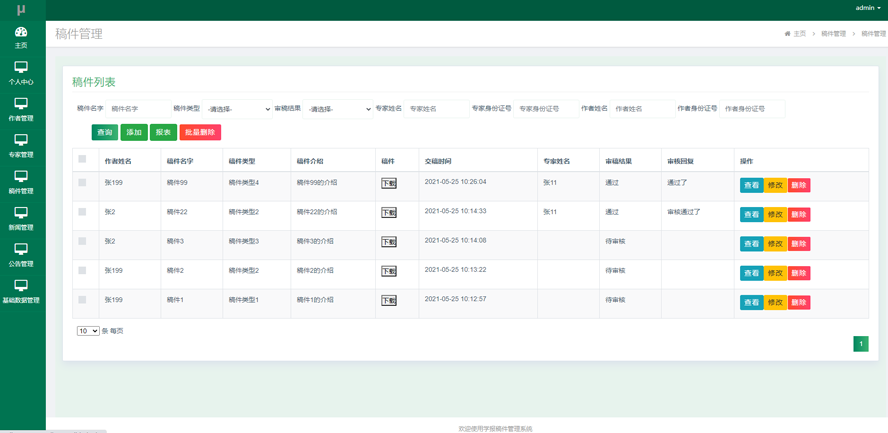The image size is (888, 433).
Task: Open the 稿件类型 dropdown filter
Action: [238, 109]
